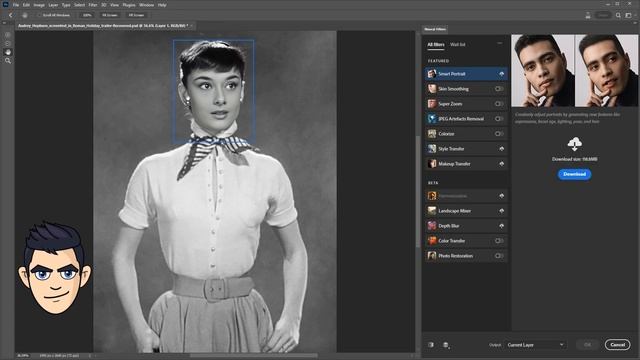Open the Filter menu
Viewport: 640px width, 360px height.
coord(93,5)
